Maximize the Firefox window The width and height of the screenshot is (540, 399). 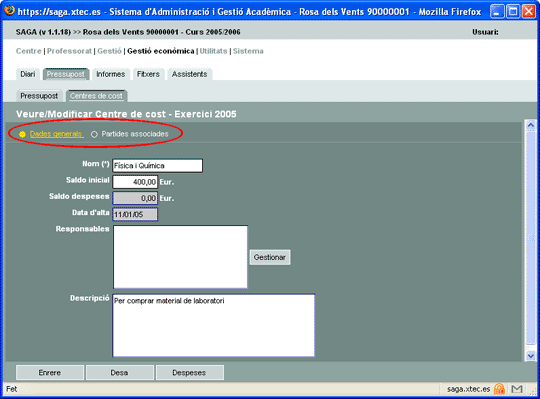coord(513,11)
